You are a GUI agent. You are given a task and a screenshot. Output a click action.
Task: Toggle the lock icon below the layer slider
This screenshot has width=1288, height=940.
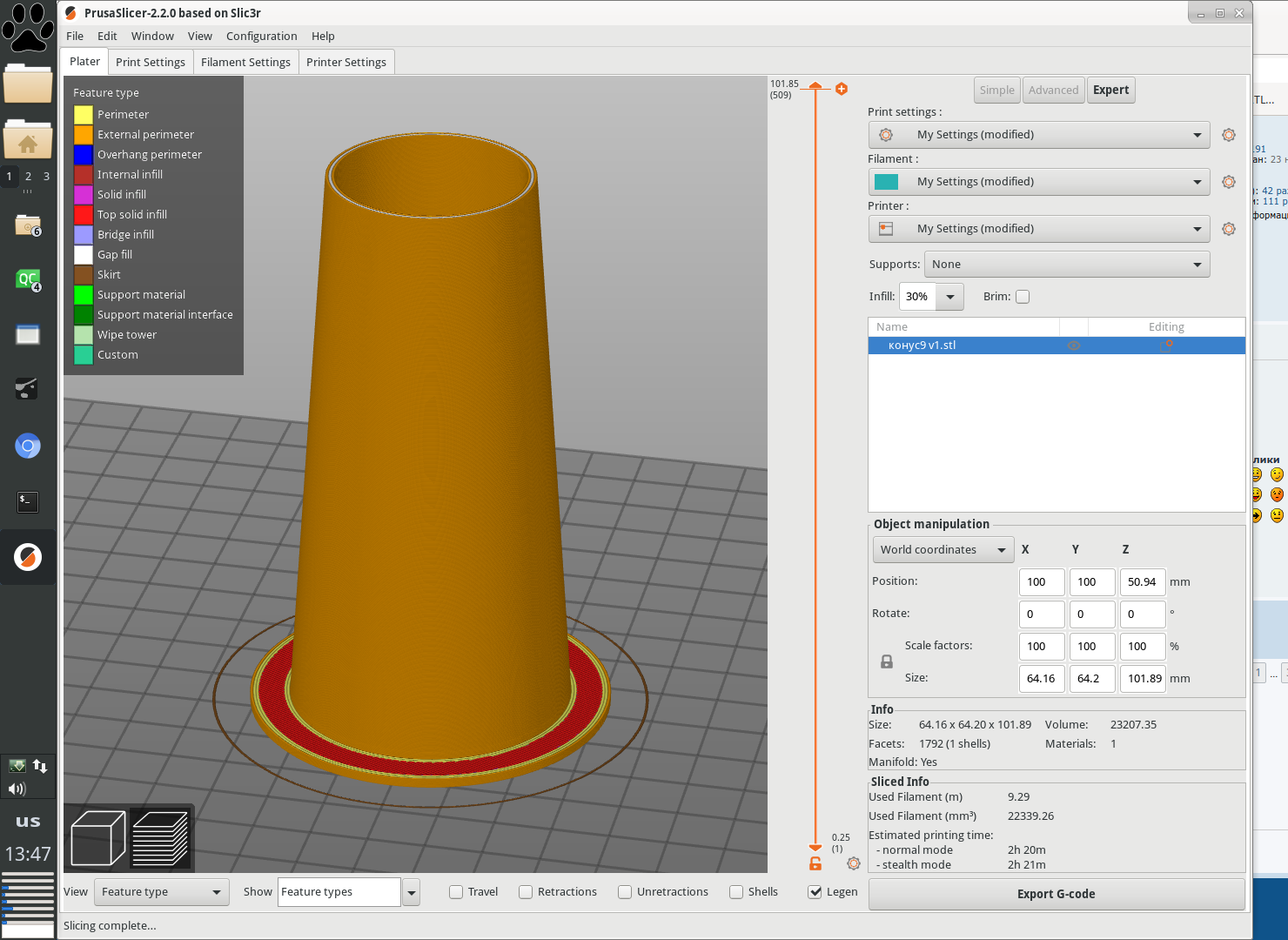point(815,863)
